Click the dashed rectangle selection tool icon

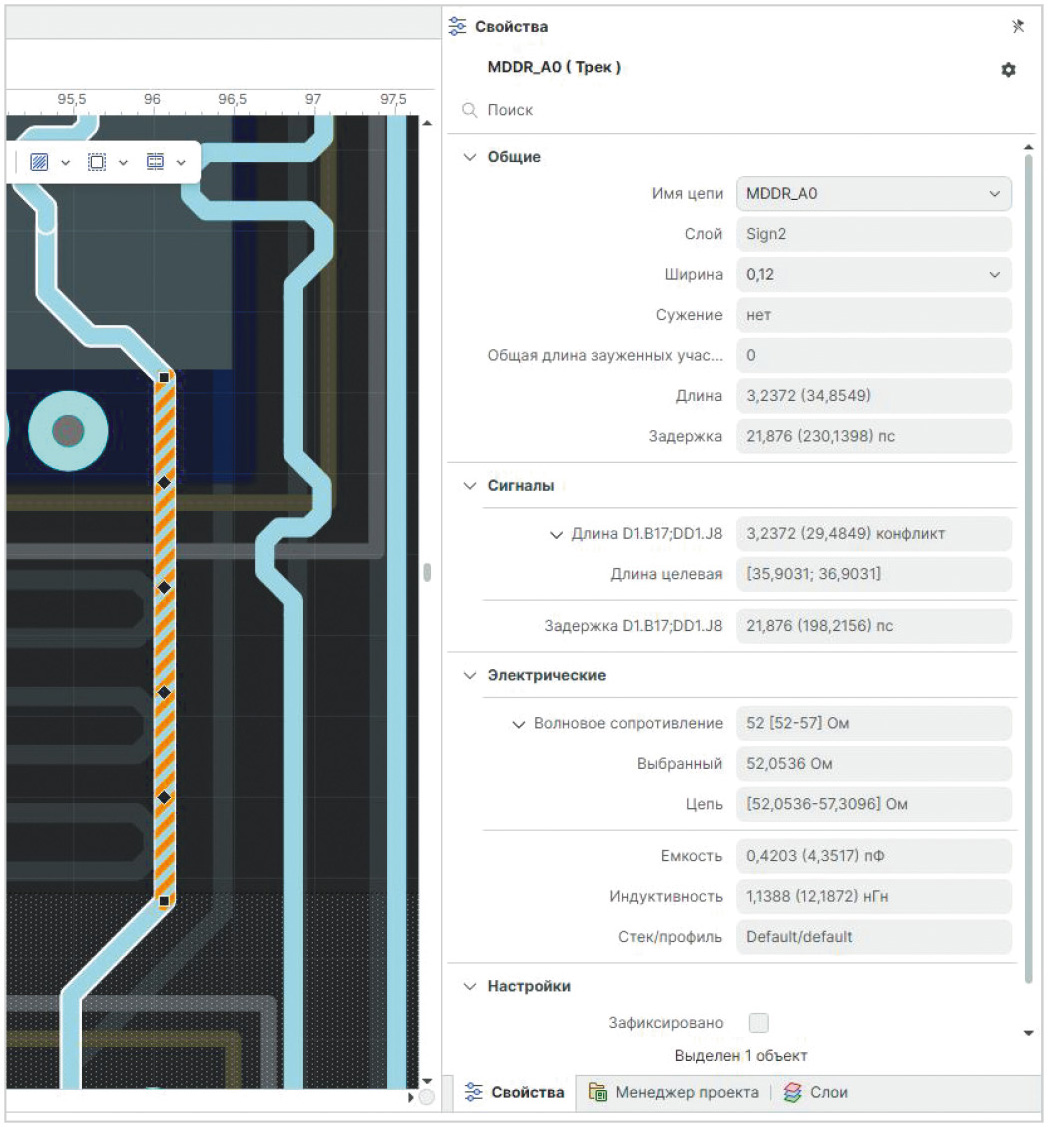click(x=97, y=162)
